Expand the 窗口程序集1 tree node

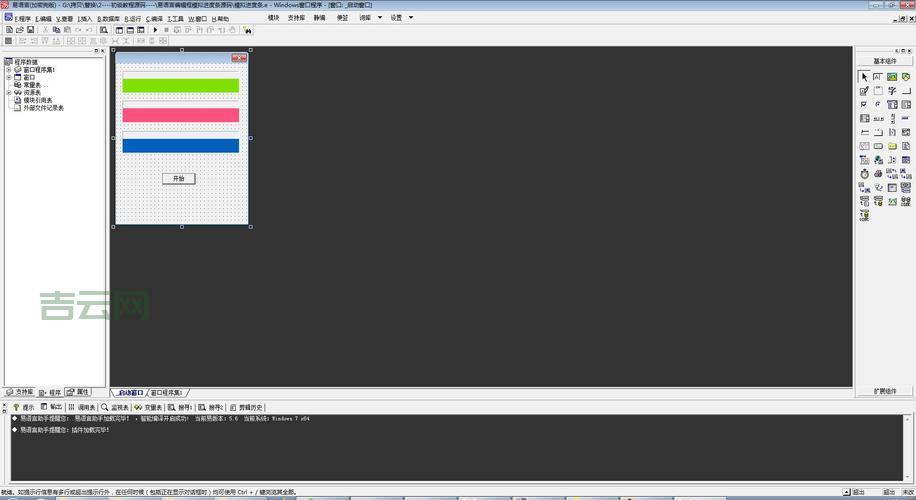tap(8, 70)
